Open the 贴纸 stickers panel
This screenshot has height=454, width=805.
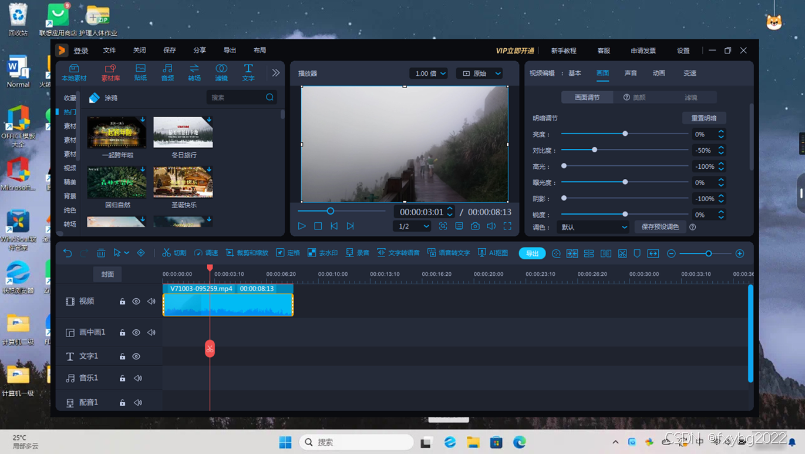point(140,72)
